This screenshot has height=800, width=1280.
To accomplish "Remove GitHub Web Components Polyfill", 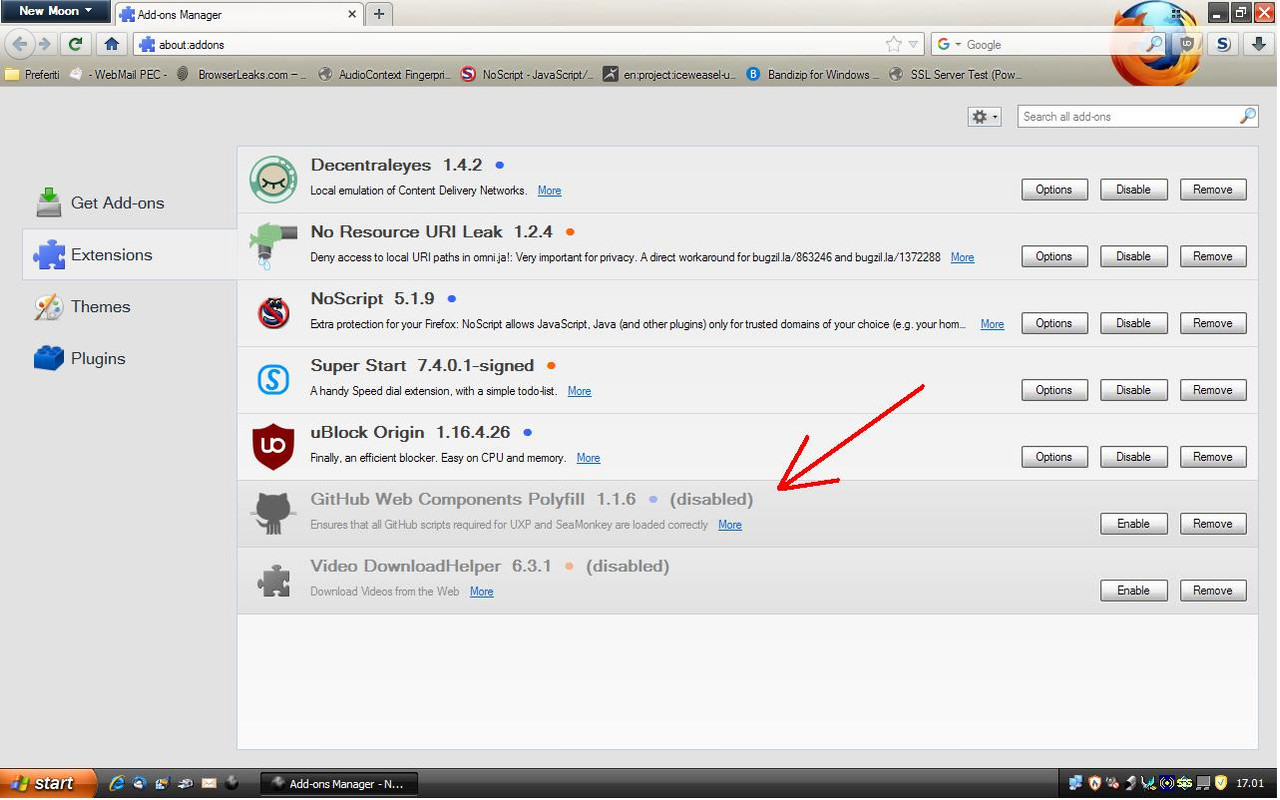I will pos(1213,524).
